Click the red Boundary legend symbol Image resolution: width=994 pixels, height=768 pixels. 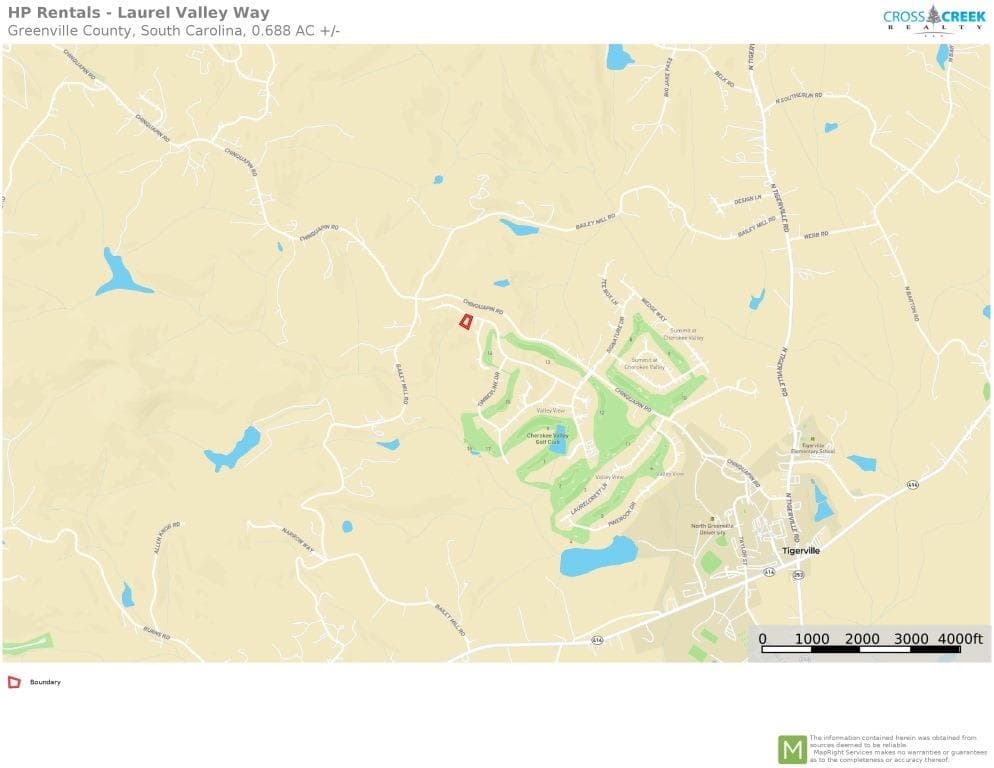14,682
